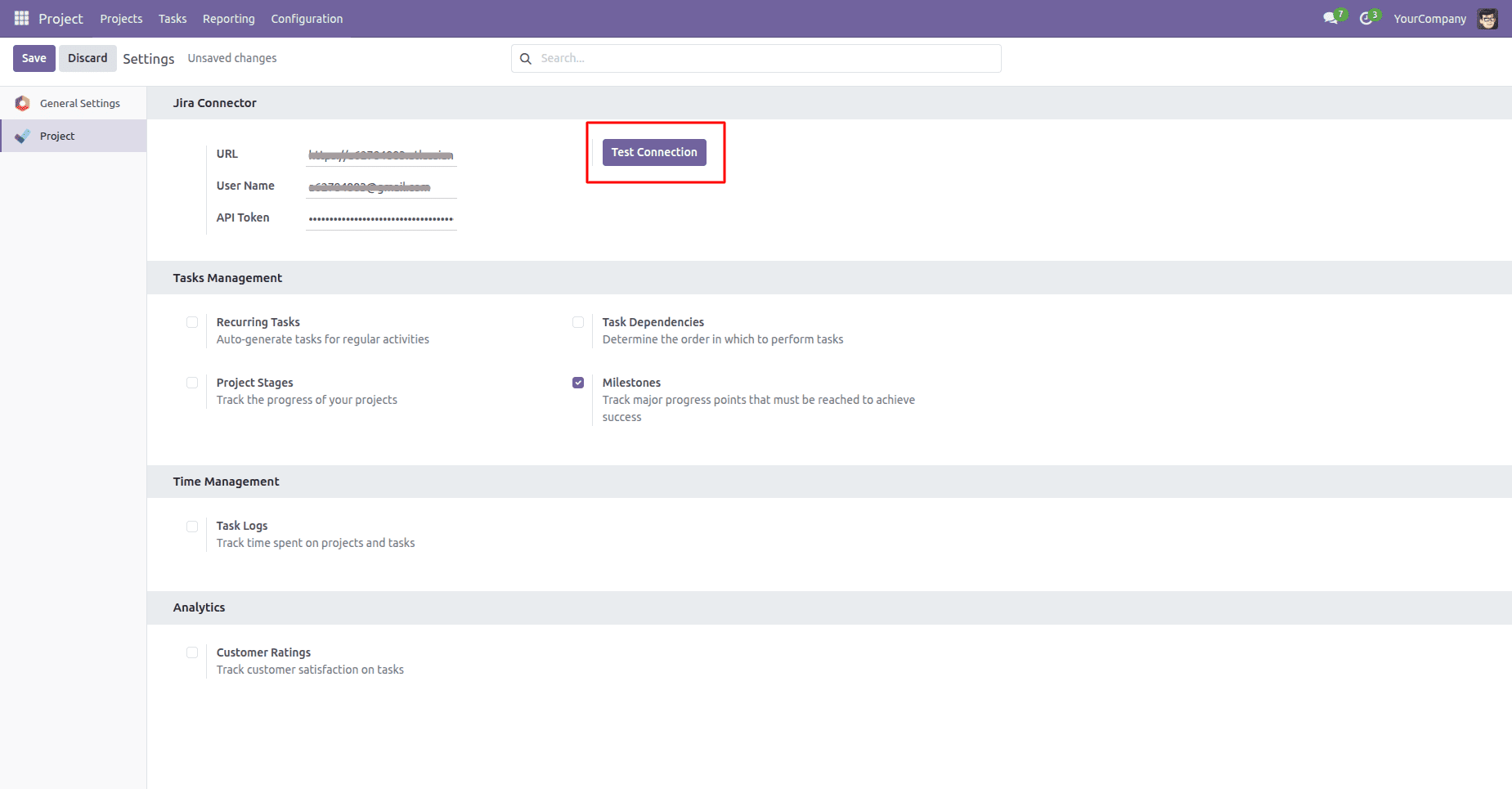
Task: Open the Tasks menu
Action: 173,18
